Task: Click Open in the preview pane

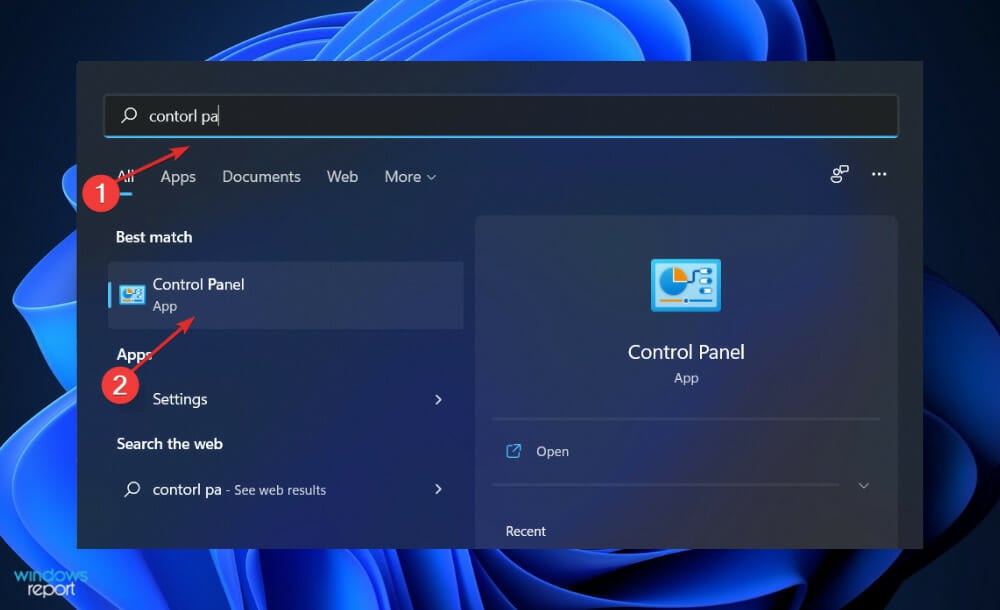Action: [552, 452]
